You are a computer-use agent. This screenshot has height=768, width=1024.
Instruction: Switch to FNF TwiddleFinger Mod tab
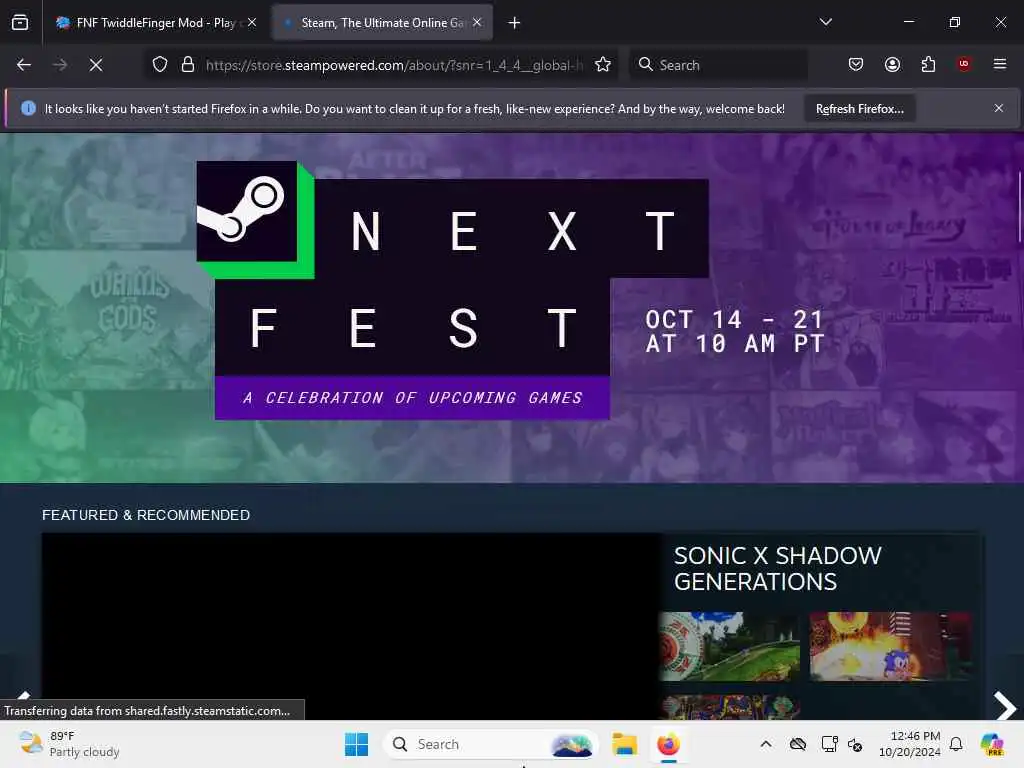pos(155,23)
